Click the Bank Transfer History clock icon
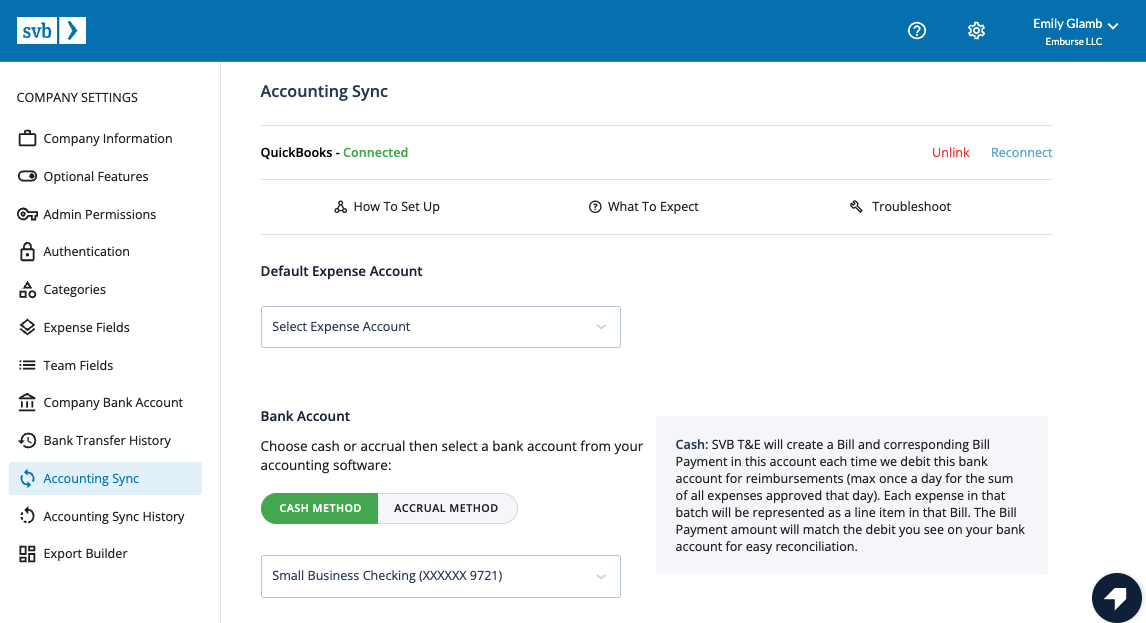Image resolution: width=1146 pixels, height=623 pixels. coord(27,440)
